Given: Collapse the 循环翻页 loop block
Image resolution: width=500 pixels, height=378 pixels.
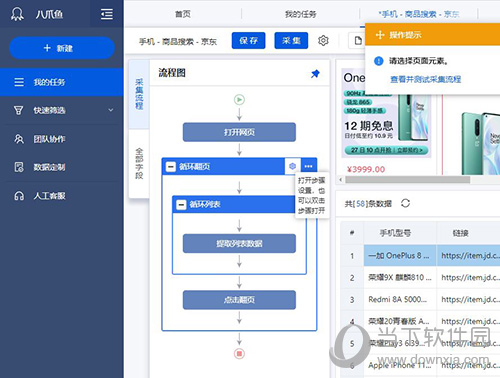Looking at the screenshot, I should coord(171,166).
